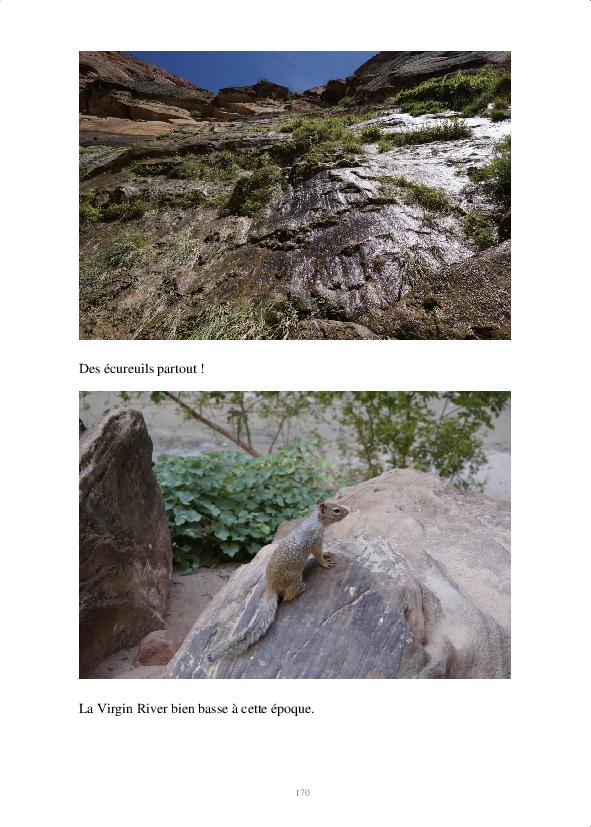Viewport: 591px width, 827px height.
Task: Select the canyon cliff photo at top
Action: click(295, 195)
